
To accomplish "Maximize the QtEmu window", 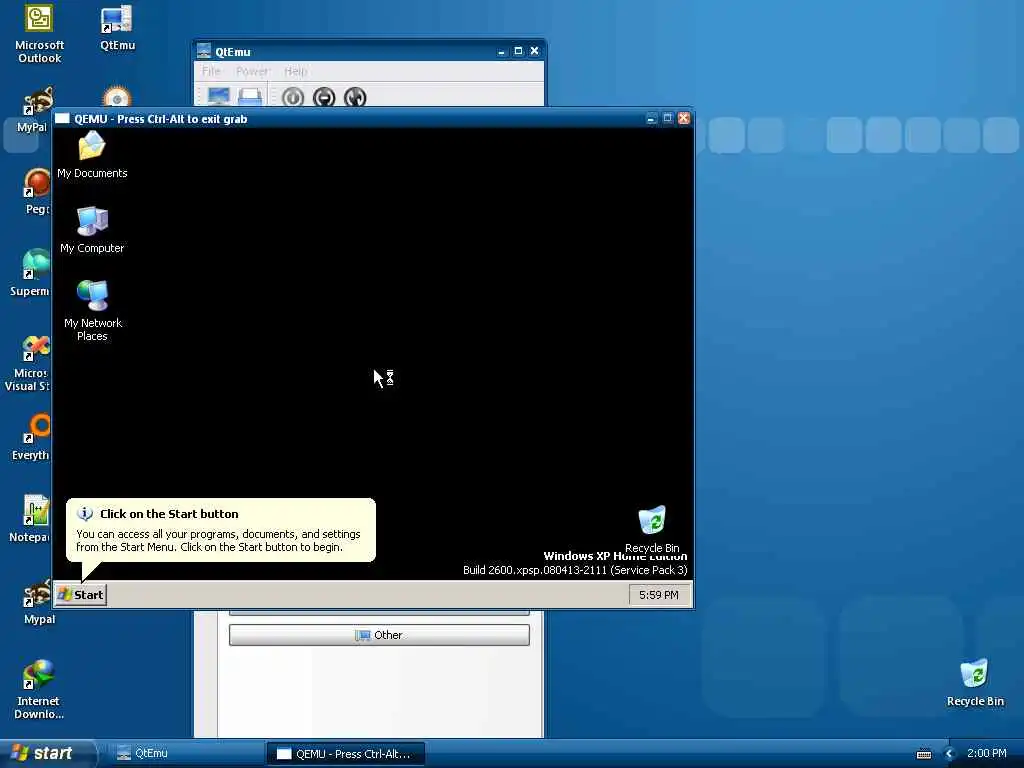I will (x=518, y=51).
